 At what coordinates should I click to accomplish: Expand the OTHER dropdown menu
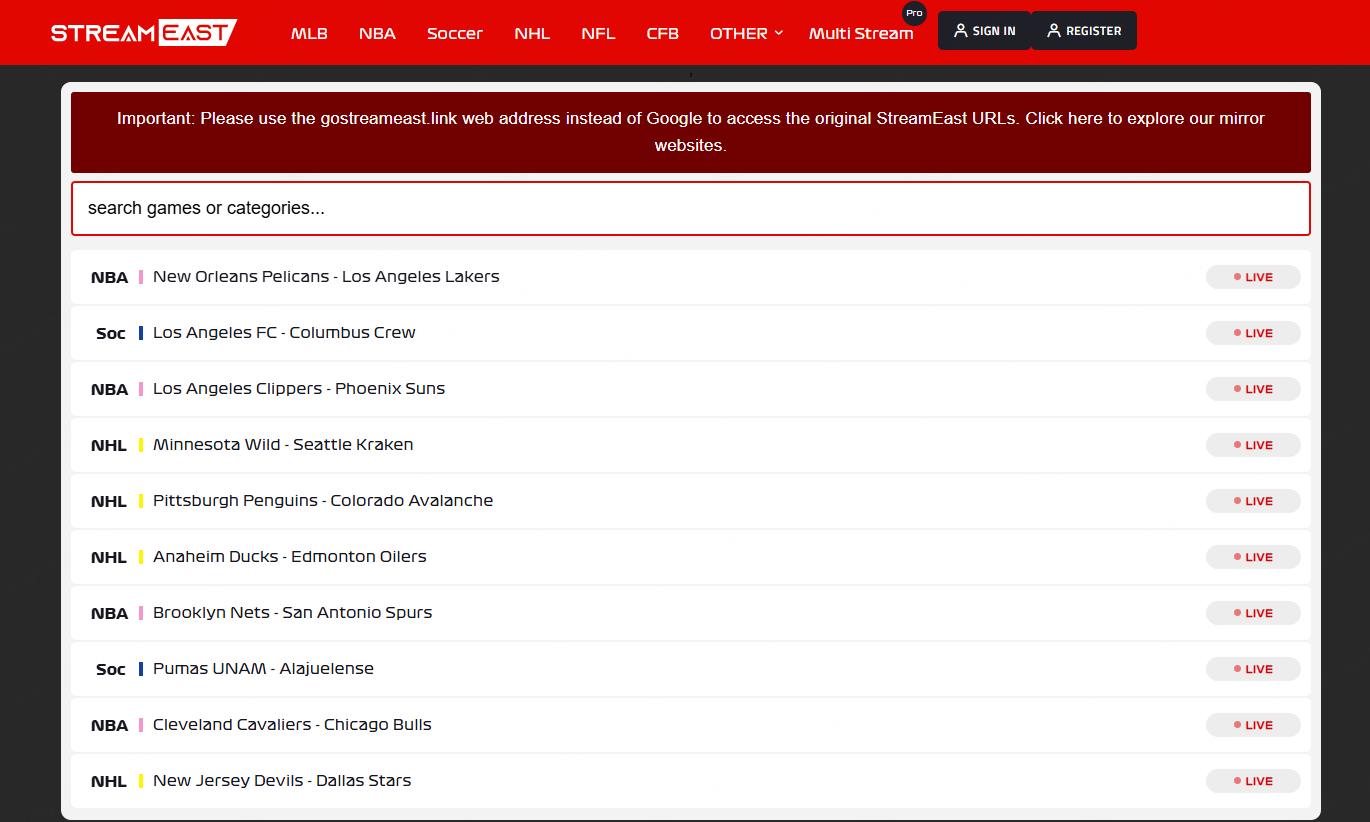click(745, 33)
